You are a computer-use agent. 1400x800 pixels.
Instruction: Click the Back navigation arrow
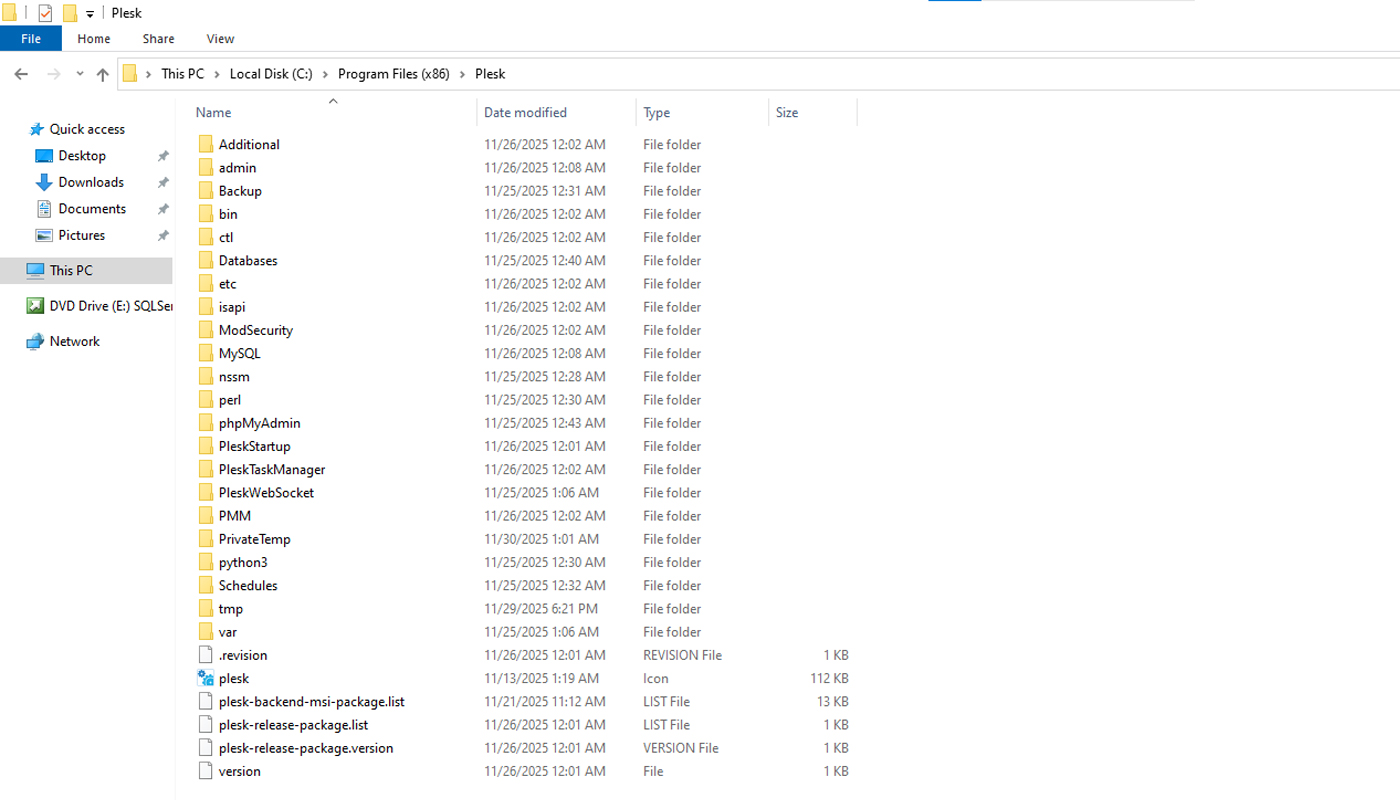[x=21, y=74]
